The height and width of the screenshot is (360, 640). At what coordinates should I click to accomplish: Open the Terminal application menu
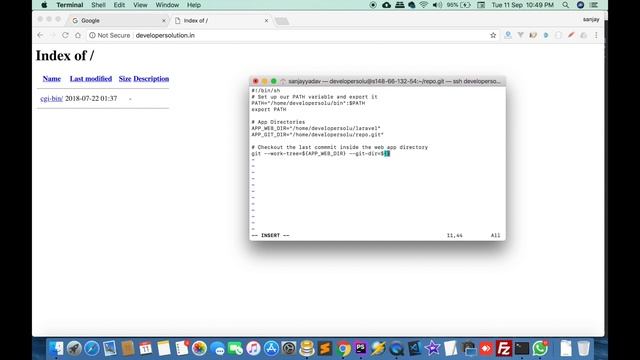click(70, 5)
